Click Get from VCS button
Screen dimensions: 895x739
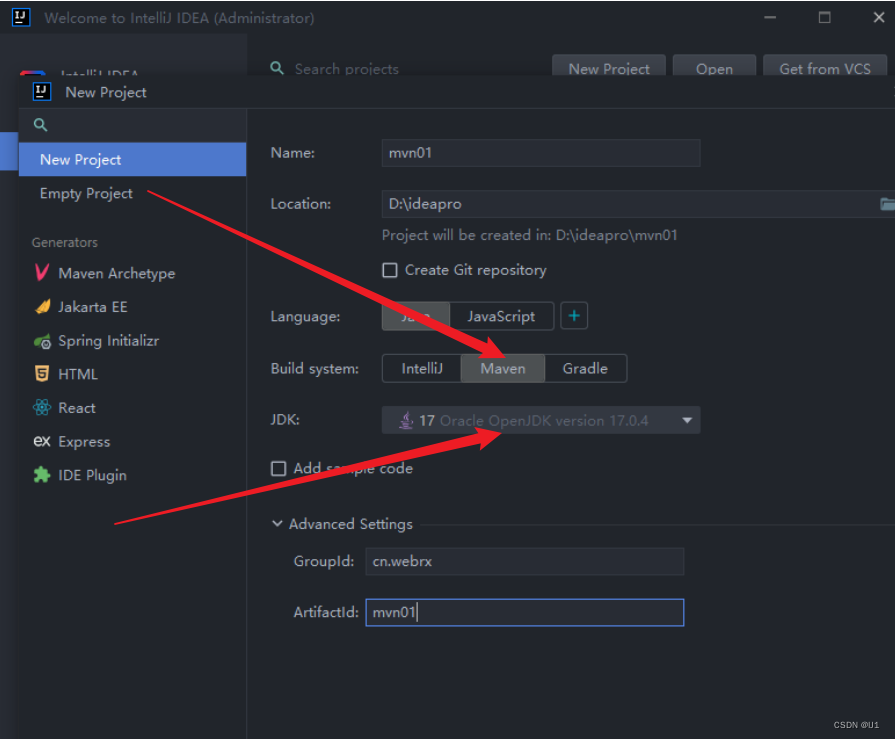(x=825, y=67)
